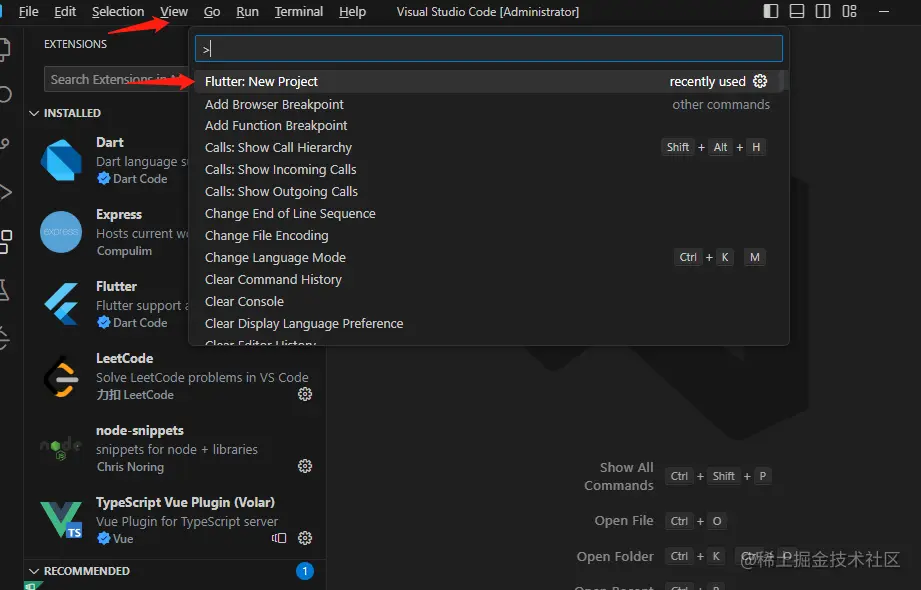Open manage gear for LeetCode extension
The height and width of the screenshot is (590, 921).
[305, 394]
